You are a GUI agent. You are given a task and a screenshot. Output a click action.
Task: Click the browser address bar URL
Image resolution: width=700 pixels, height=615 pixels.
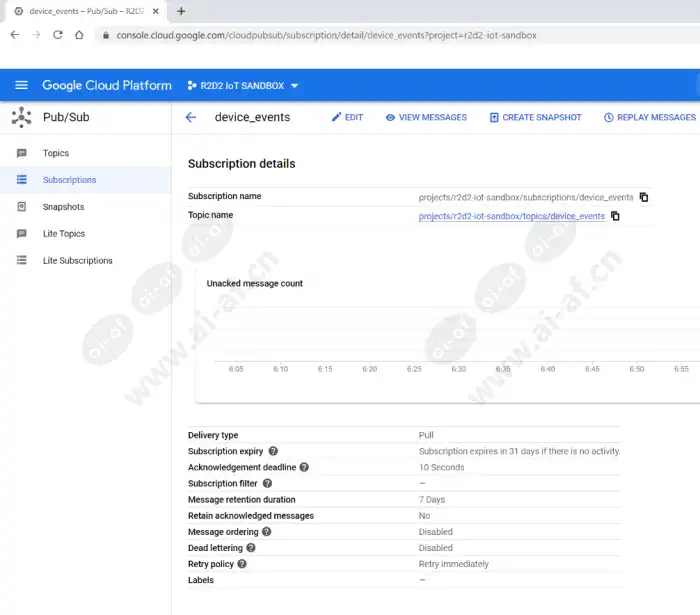tap(326, 35)
